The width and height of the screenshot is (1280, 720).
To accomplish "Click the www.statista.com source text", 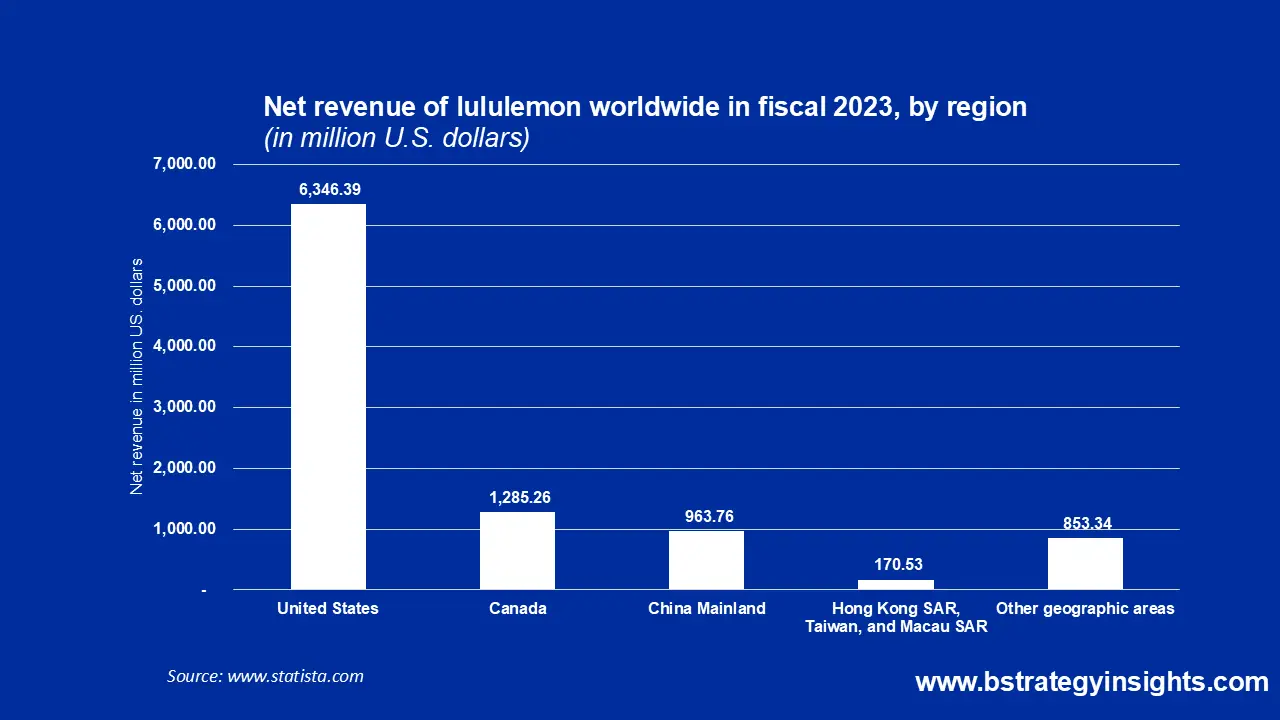I will tap(295, 676).
